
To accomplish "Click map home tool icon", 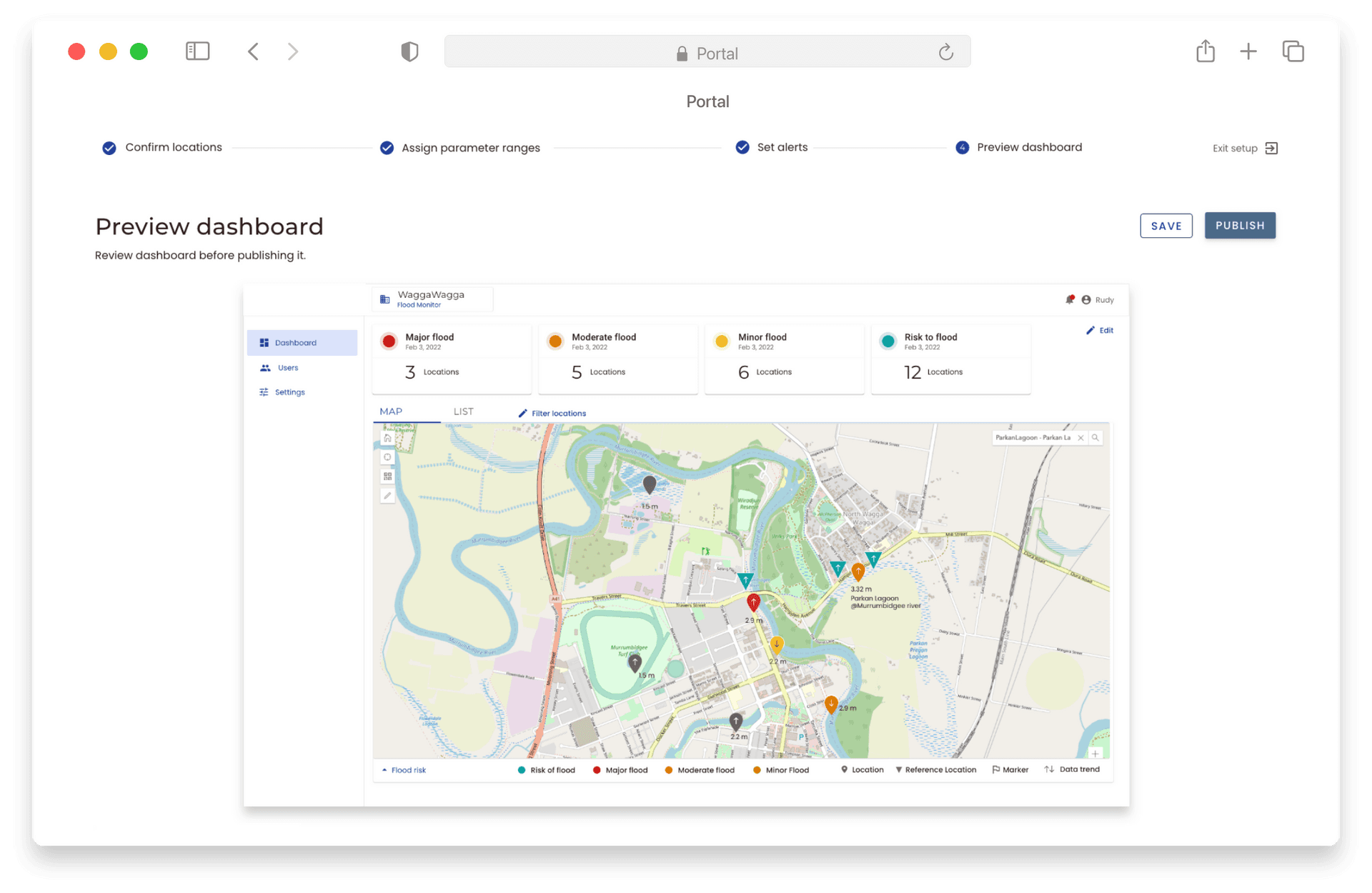I will pos(387,438).
